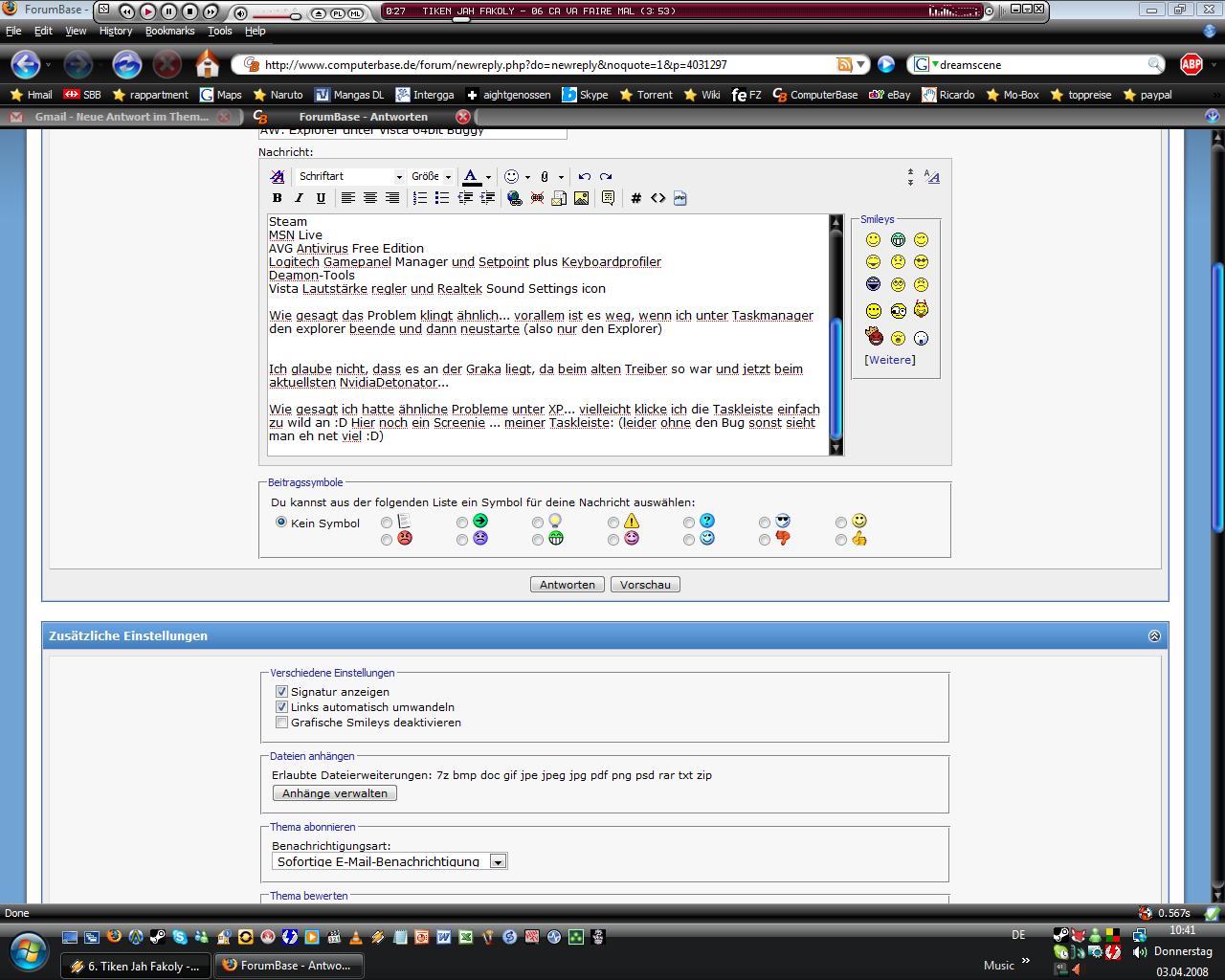1225x980 pixels.
Task: Wrap selection in CODE tags (# icon)
Action: [x=635, y=198]
